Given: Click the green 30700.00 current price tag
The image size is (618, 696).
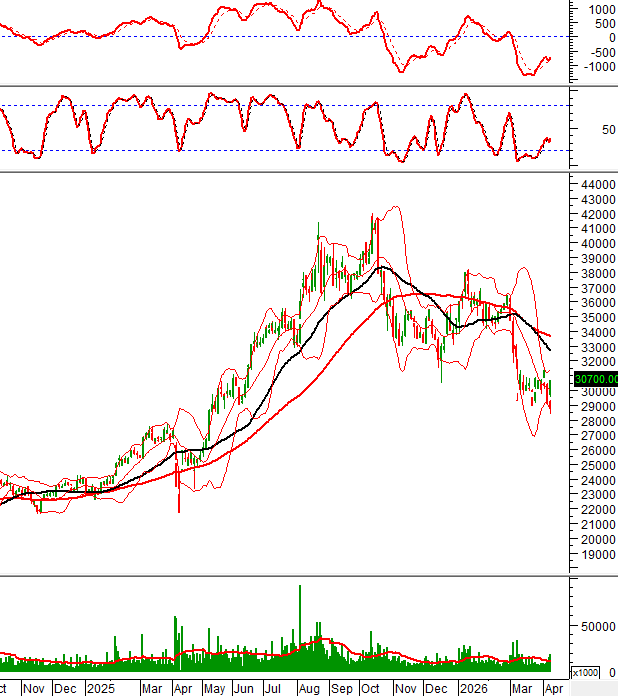Looking at the screenshot, I should 595,379.
